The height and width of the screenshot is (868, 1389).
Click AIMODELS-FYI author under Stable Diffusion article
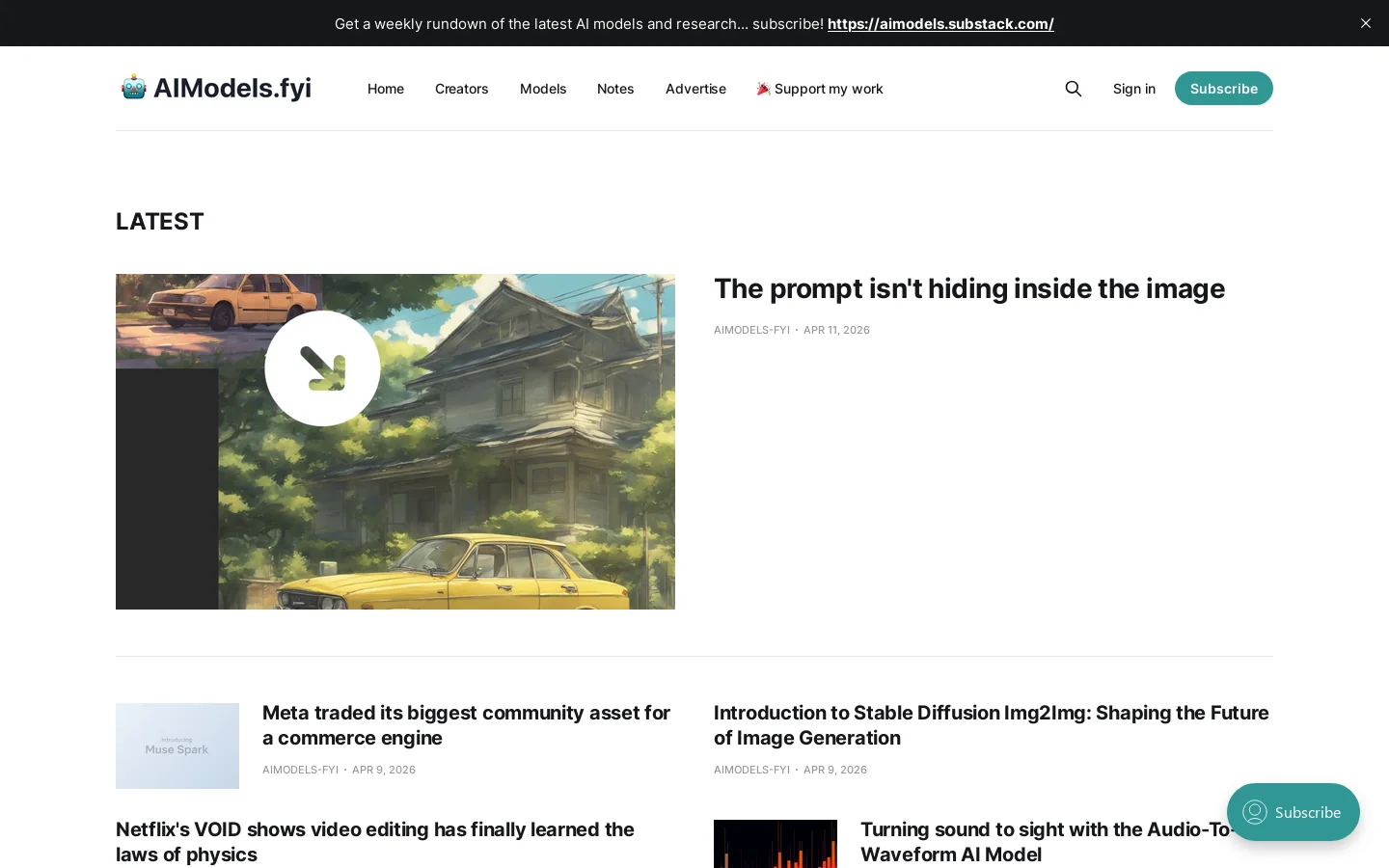[x=751, y=770]
